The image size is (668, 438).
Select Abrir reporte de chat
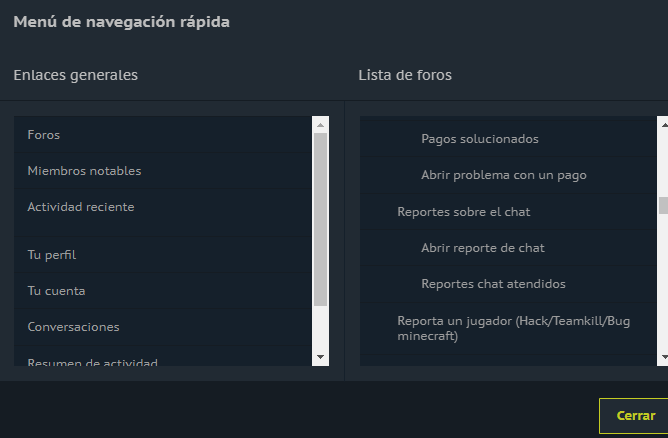482,248
